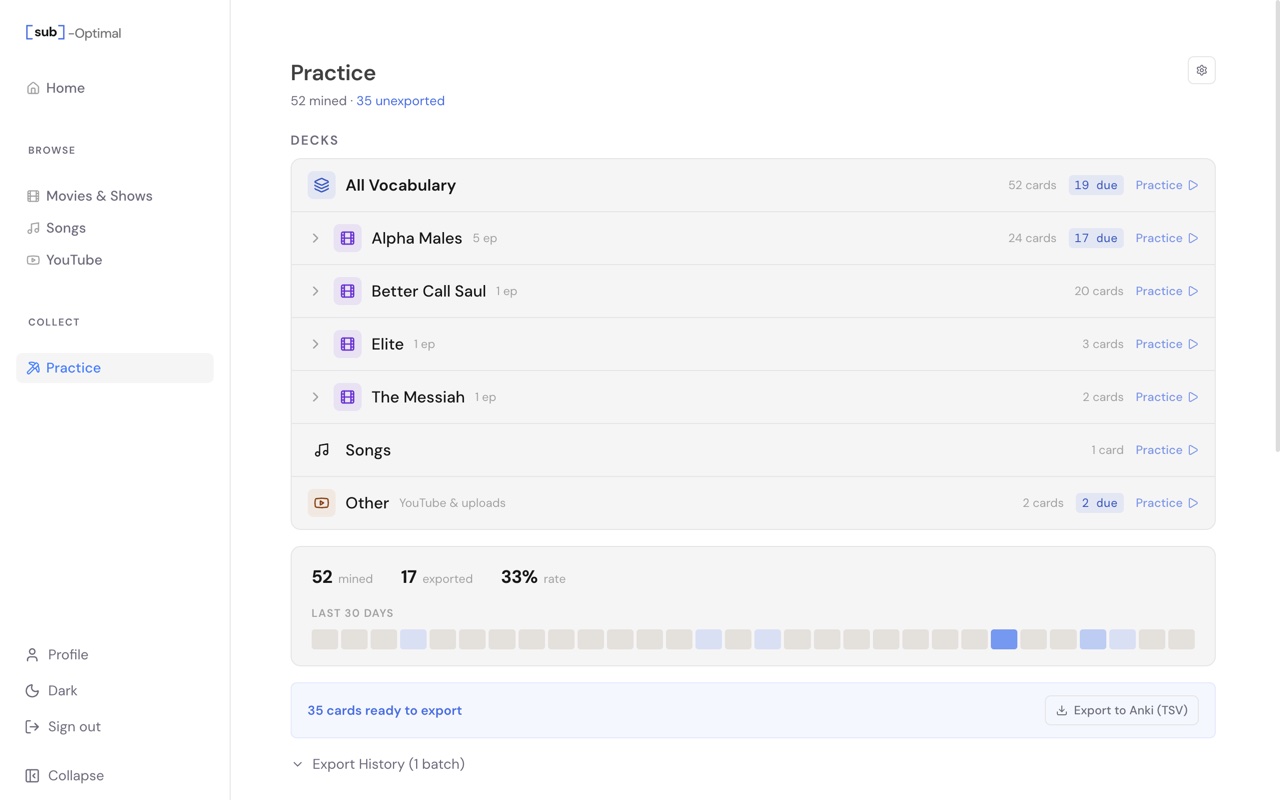Viewport: 1280px width, 800px height.
Task: Click The Messiah deck film icon
Action: pyautogui.click(x=347, y=397)
